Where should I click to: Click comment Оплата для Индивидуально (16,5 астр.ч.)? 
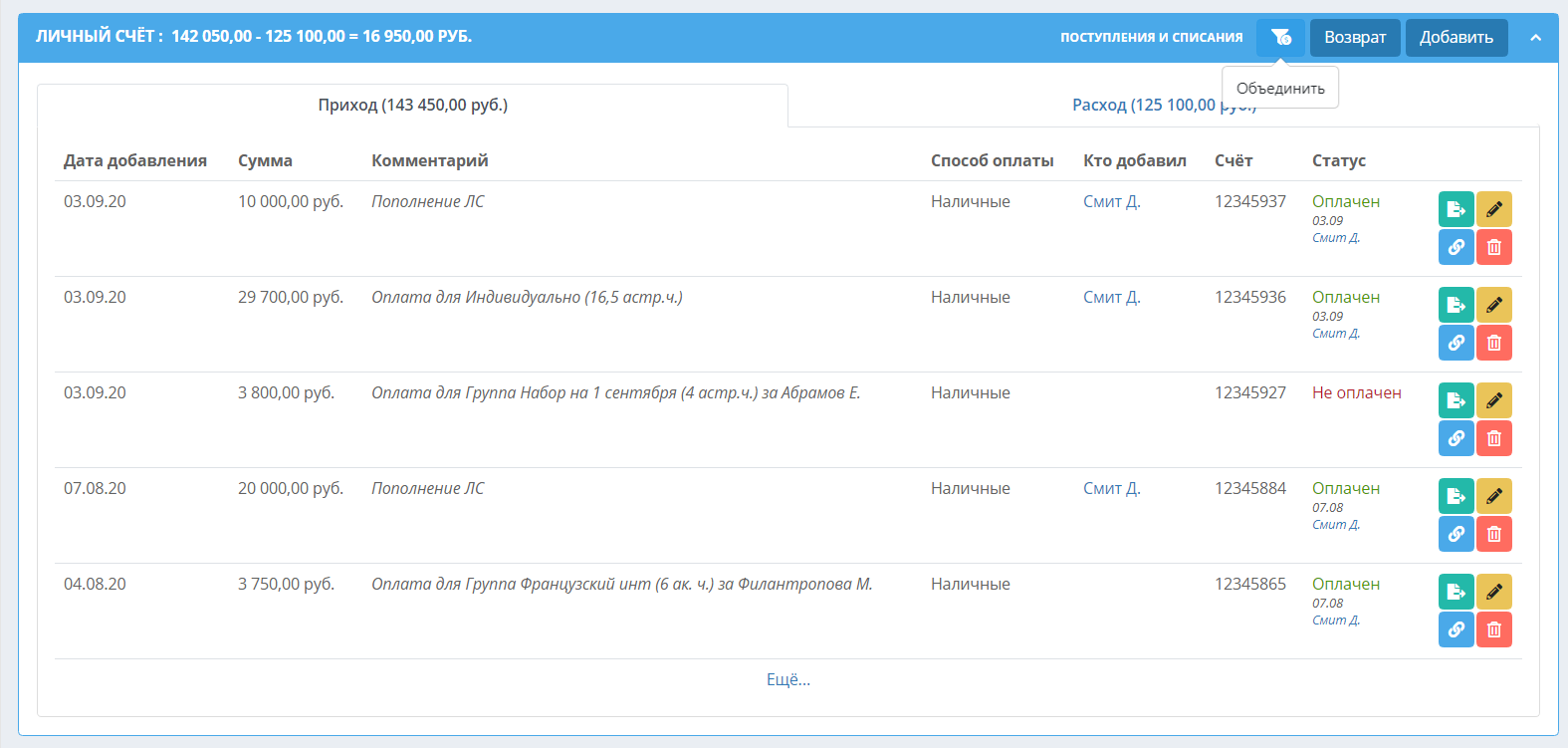coord(527,297)
